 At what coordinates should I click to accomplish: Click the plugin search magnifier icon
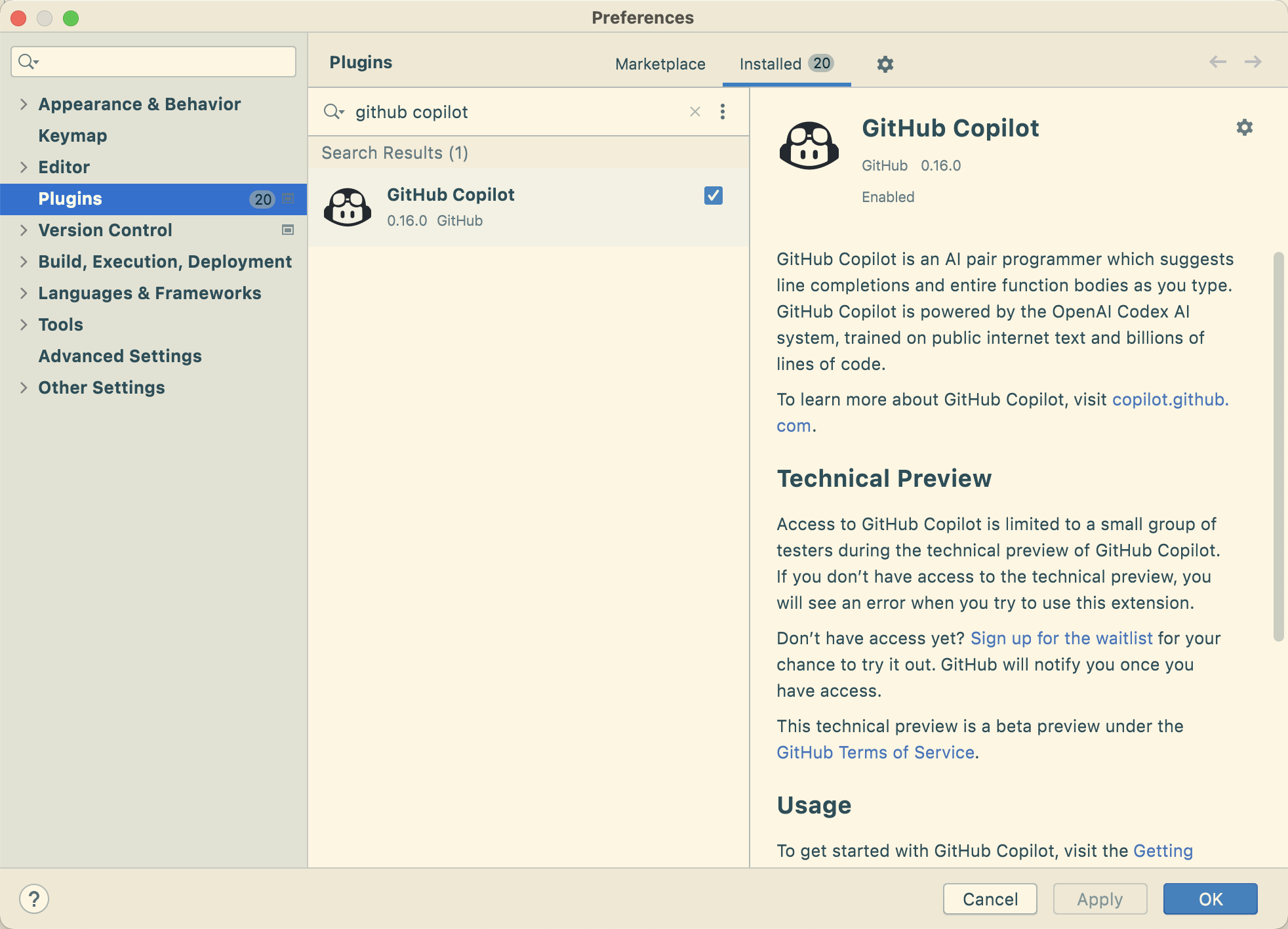tap(333, 112)
